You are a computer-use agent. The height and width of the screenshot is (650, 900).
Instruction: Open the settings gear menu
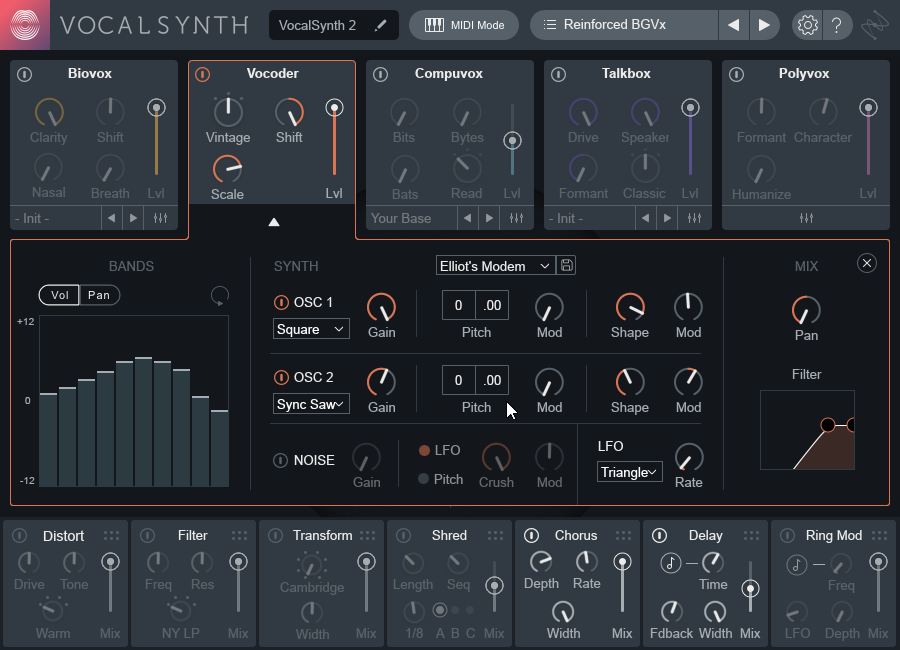click(x=807, y=25)
